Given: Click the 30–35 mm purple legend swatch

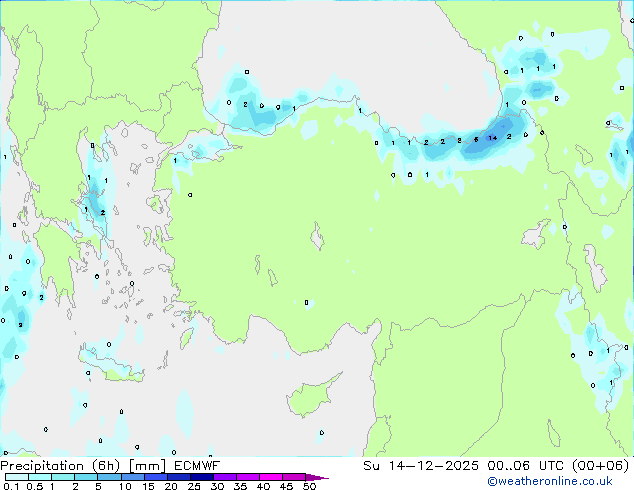Looking at the screenshot, I should pos(225,477).
